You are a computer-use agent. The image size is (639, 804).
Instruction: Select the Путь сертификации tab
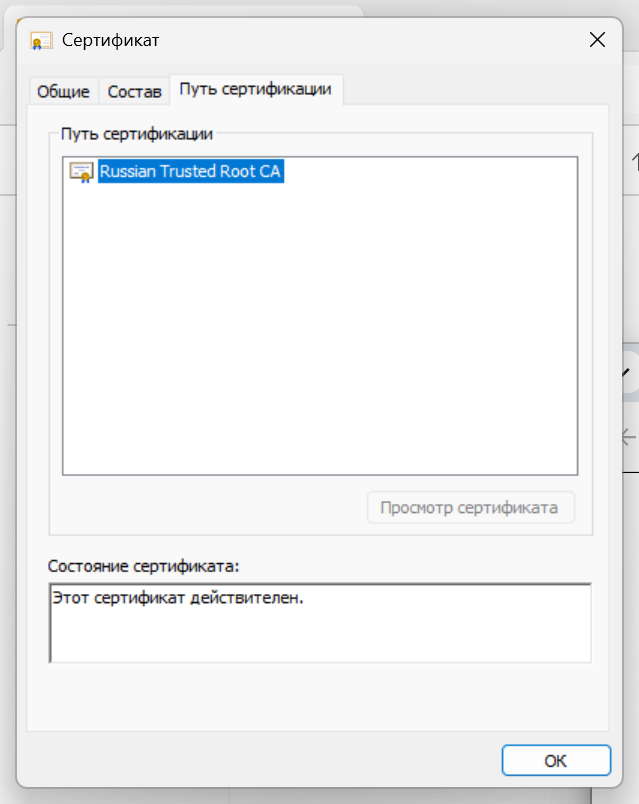(x=255, y=89)
